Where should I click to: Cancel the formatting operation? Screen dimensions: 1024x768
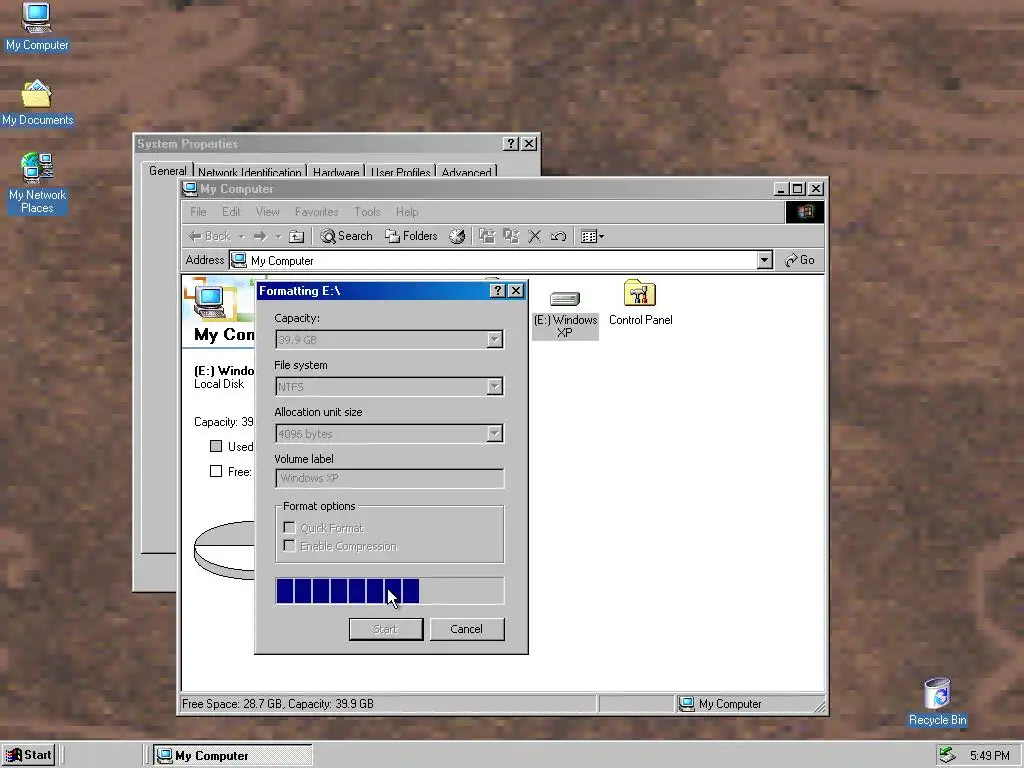tap(466, 630)
